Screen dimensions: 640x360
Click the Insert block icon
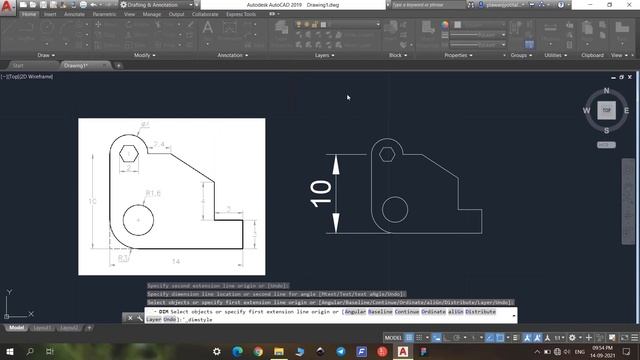pos(391,28)
